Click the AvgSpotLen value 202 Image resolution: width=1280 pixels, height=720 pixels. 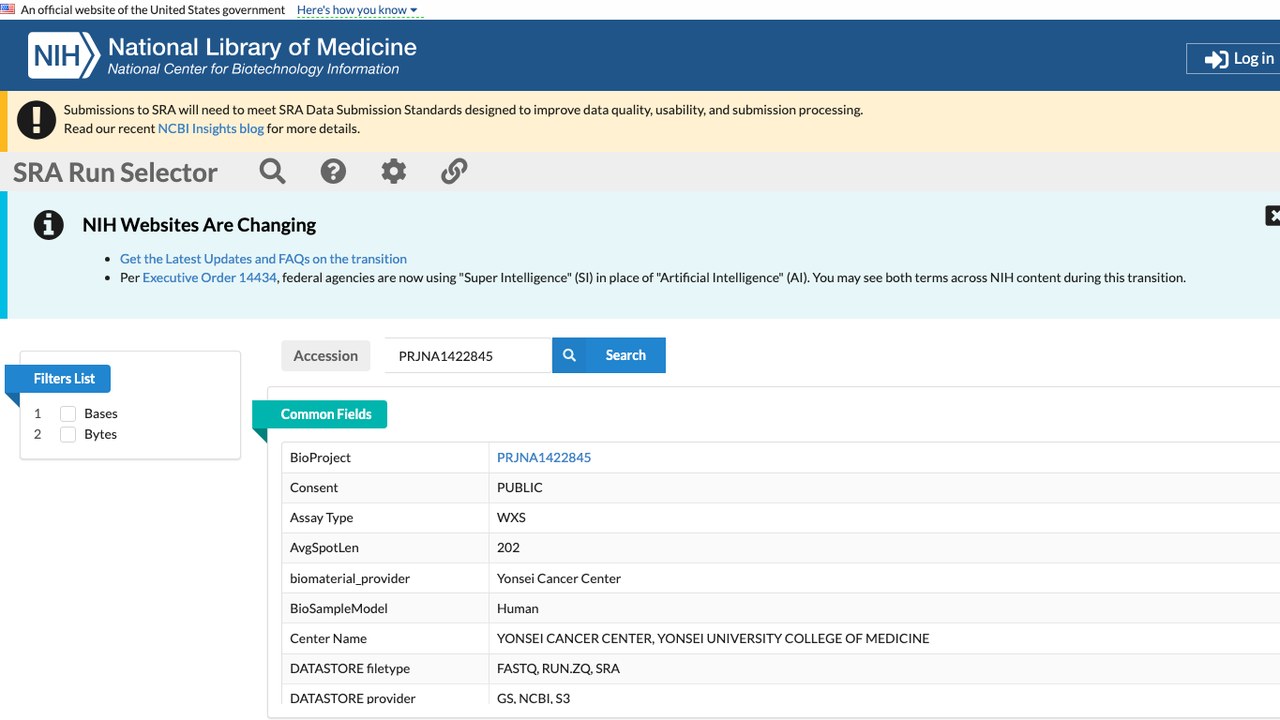pos(508,548)
